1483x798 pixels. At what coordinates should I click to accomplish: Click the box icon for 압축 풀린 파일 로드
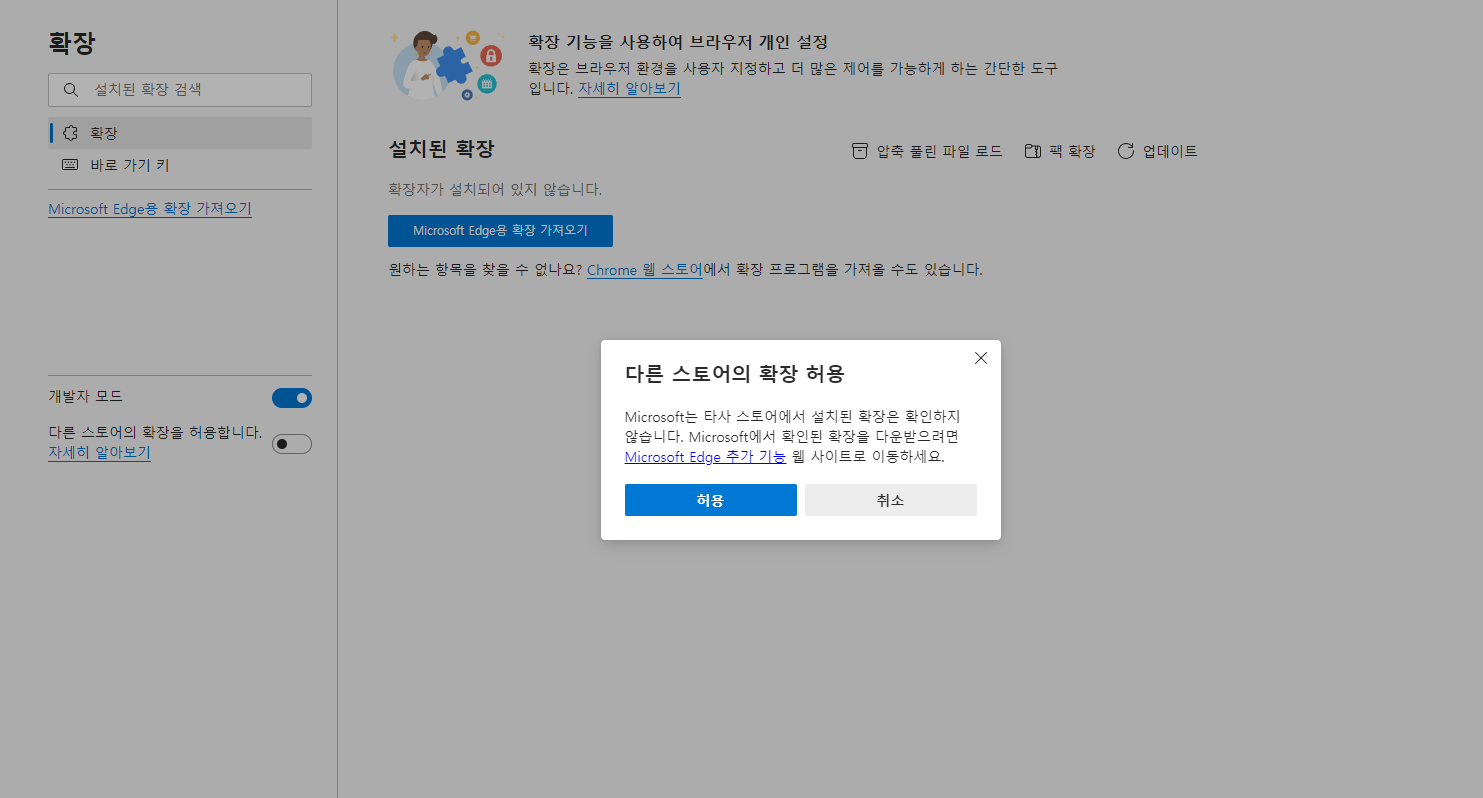860,151
